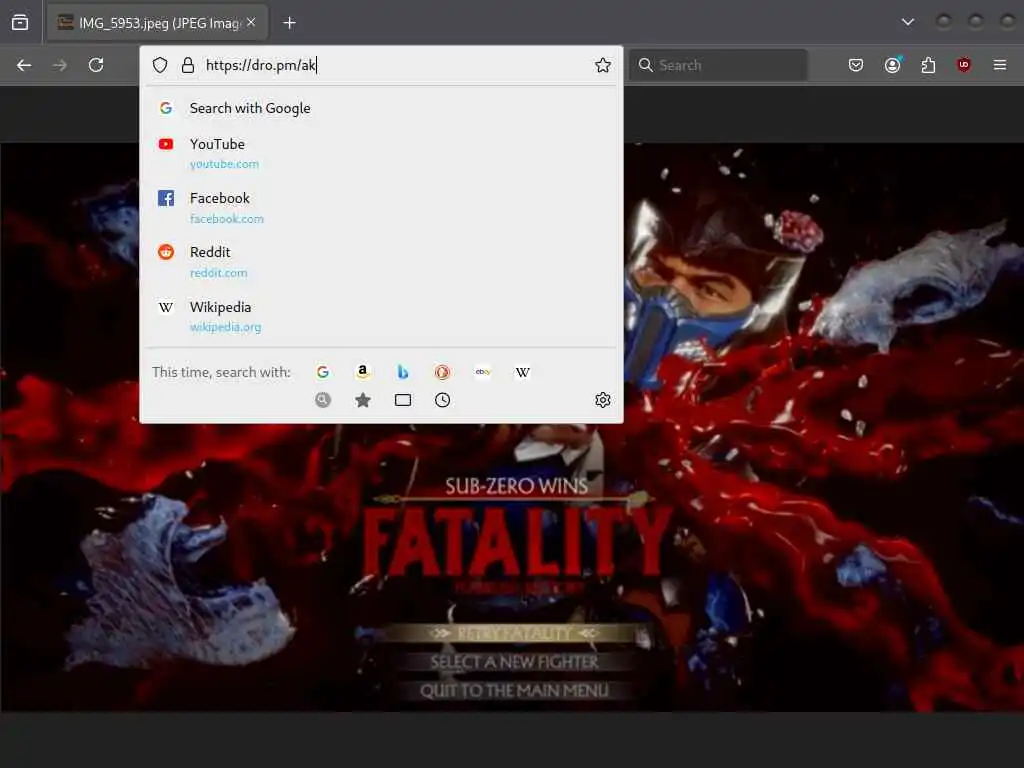Reload the current page

pos(96,65)
